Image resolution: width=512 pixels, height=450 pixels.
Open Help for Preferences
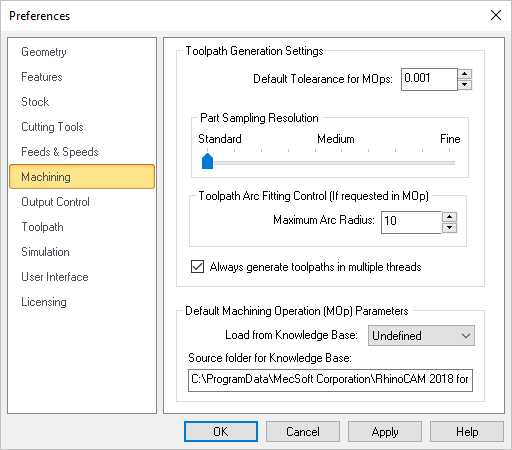coord(467,432)
